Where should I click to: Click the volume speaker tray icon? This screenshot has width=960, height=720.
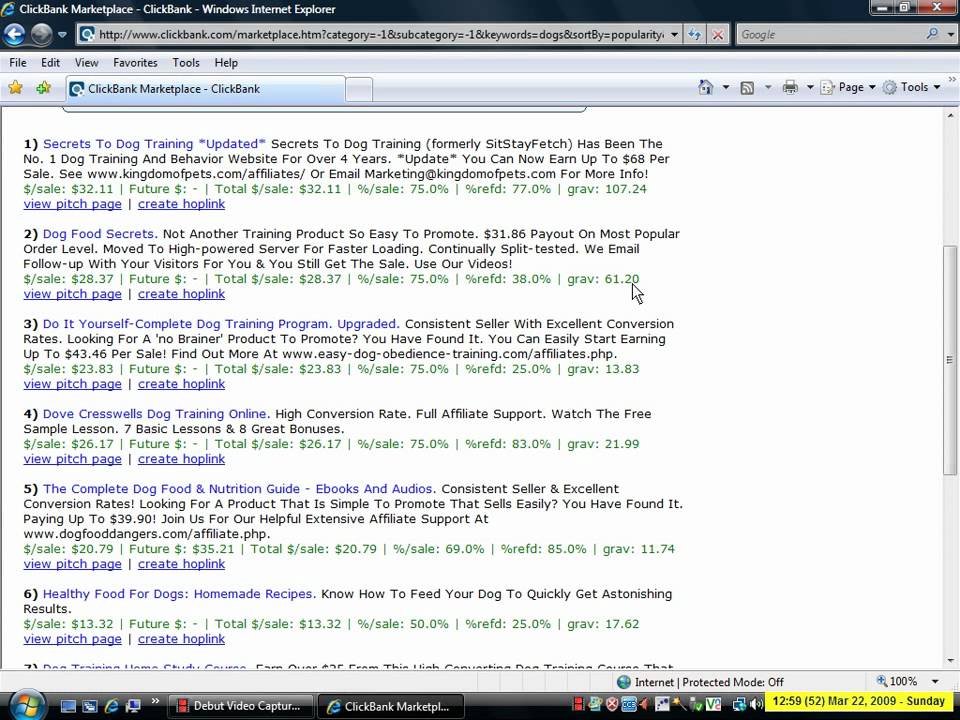756,705
